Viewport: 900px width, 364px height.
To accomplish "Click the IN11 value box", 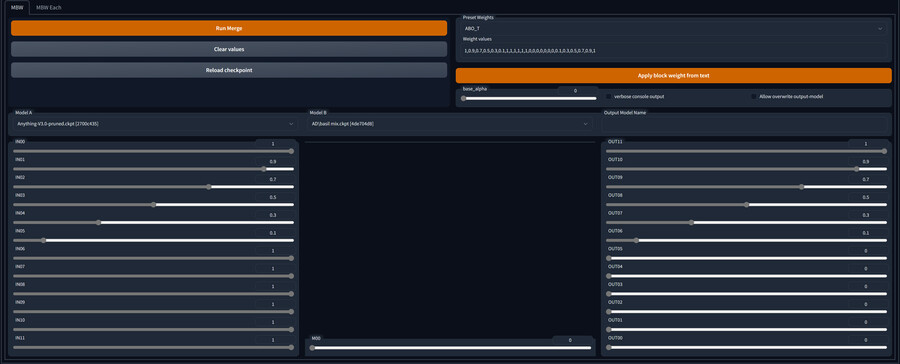I will [x=273, y=339].
